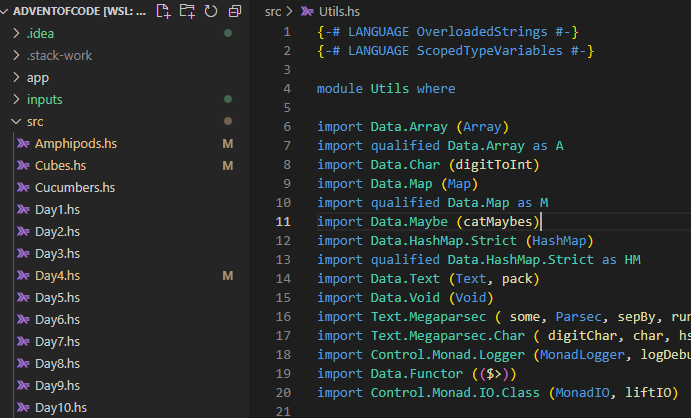691x418 pixels.
Task: Click Text.Megaparsec.Char on line 17
Action: point(448,336)
